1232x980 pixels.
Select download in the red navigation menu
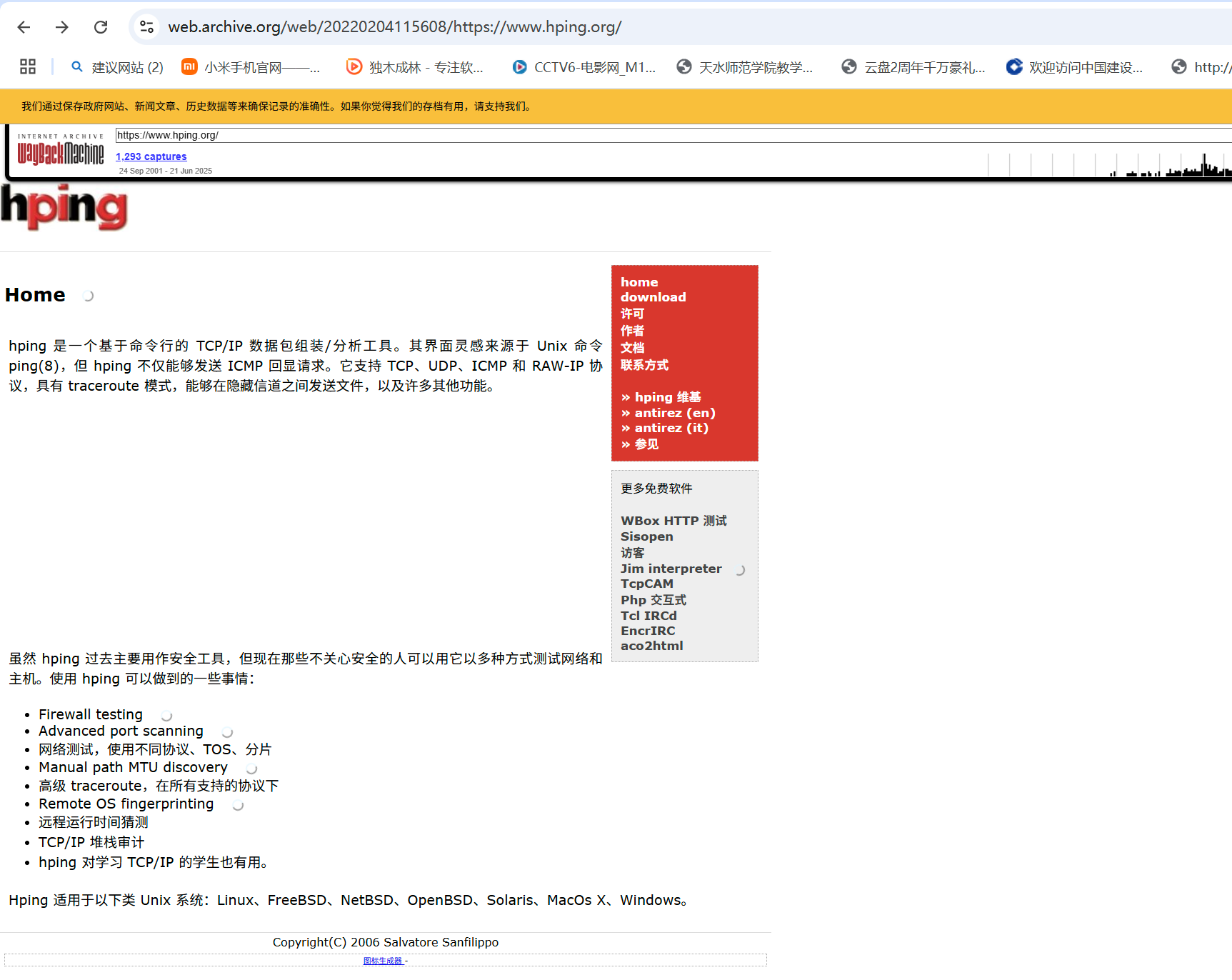click(x=653, y=297)
